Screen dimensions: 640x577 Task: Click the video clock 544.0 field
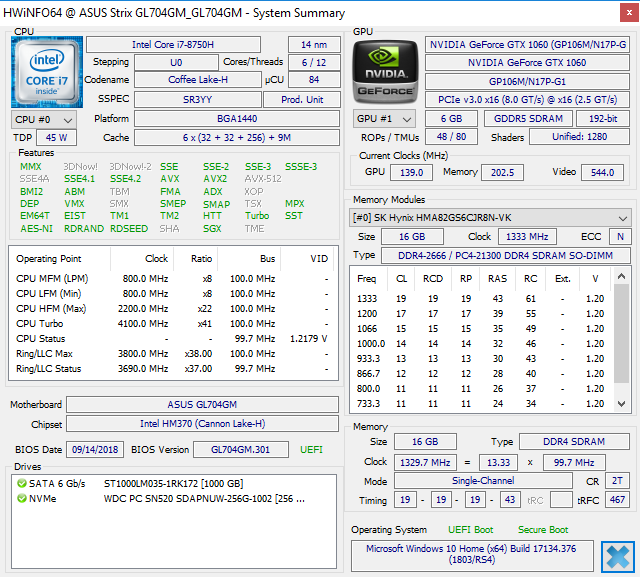(x=602, y=173)
